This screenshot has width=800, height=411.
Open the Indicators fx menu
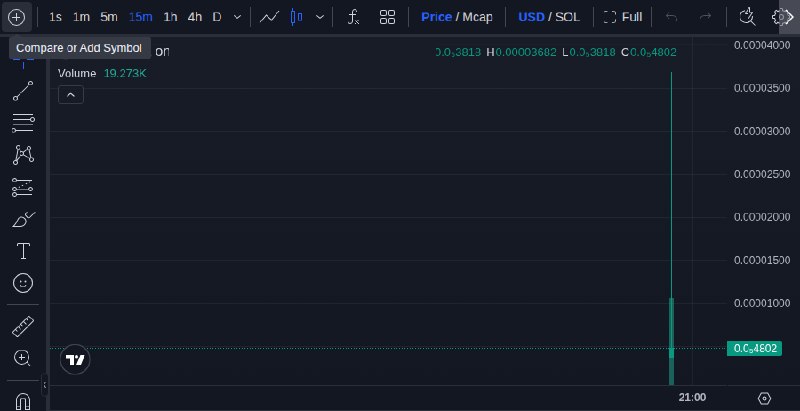[x=354, y=17]
